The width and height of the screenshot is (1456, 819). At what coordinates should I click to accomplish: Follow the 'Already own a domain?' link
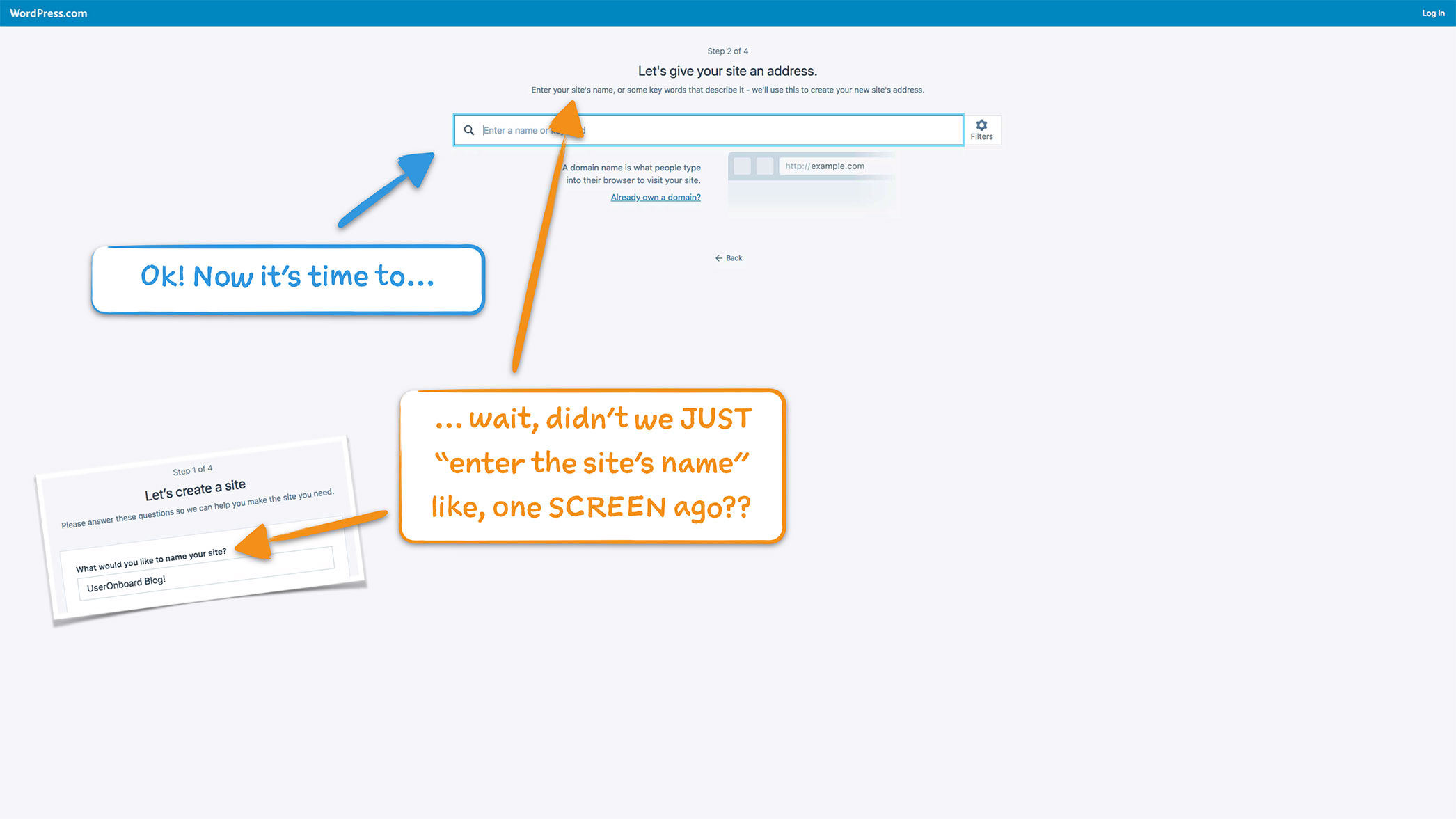[x=655, y=198]
